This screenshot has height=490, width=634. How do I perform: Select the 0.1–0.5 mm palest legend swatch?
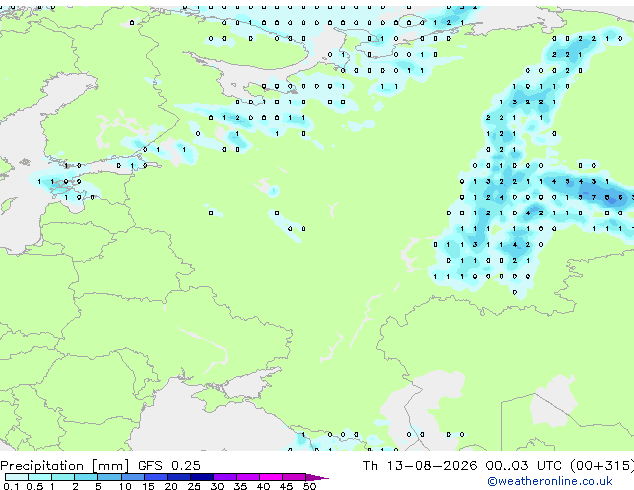point(17,477)
